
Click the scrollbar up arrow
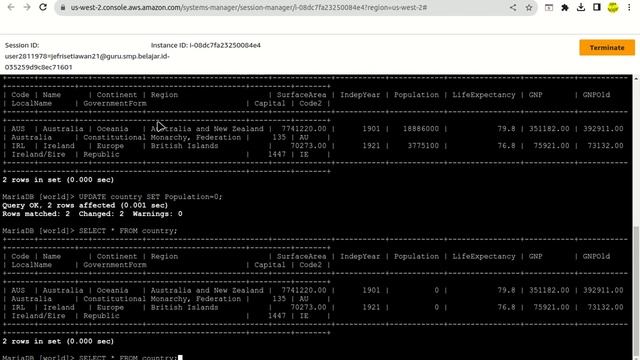click(x=636, y=78)
